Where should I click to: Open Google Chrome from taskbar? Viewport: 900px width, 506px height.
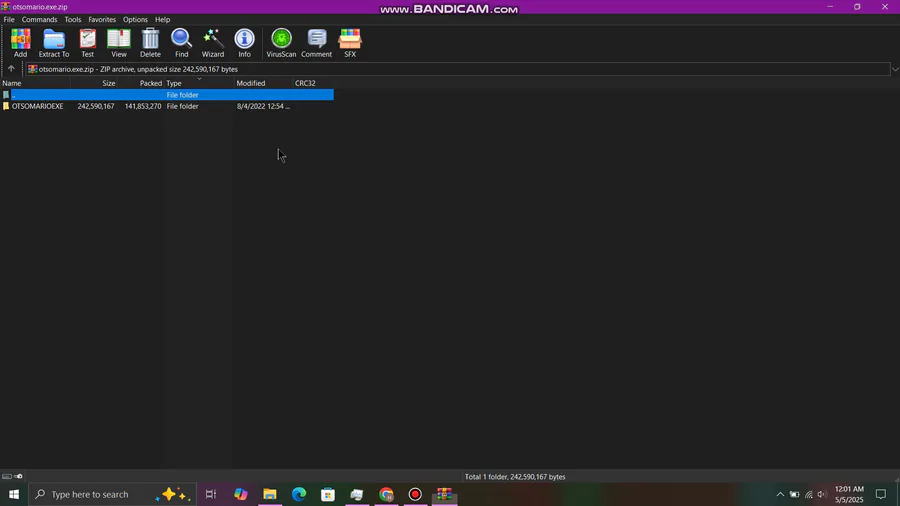pyautogui.click(x=386, y=494)
